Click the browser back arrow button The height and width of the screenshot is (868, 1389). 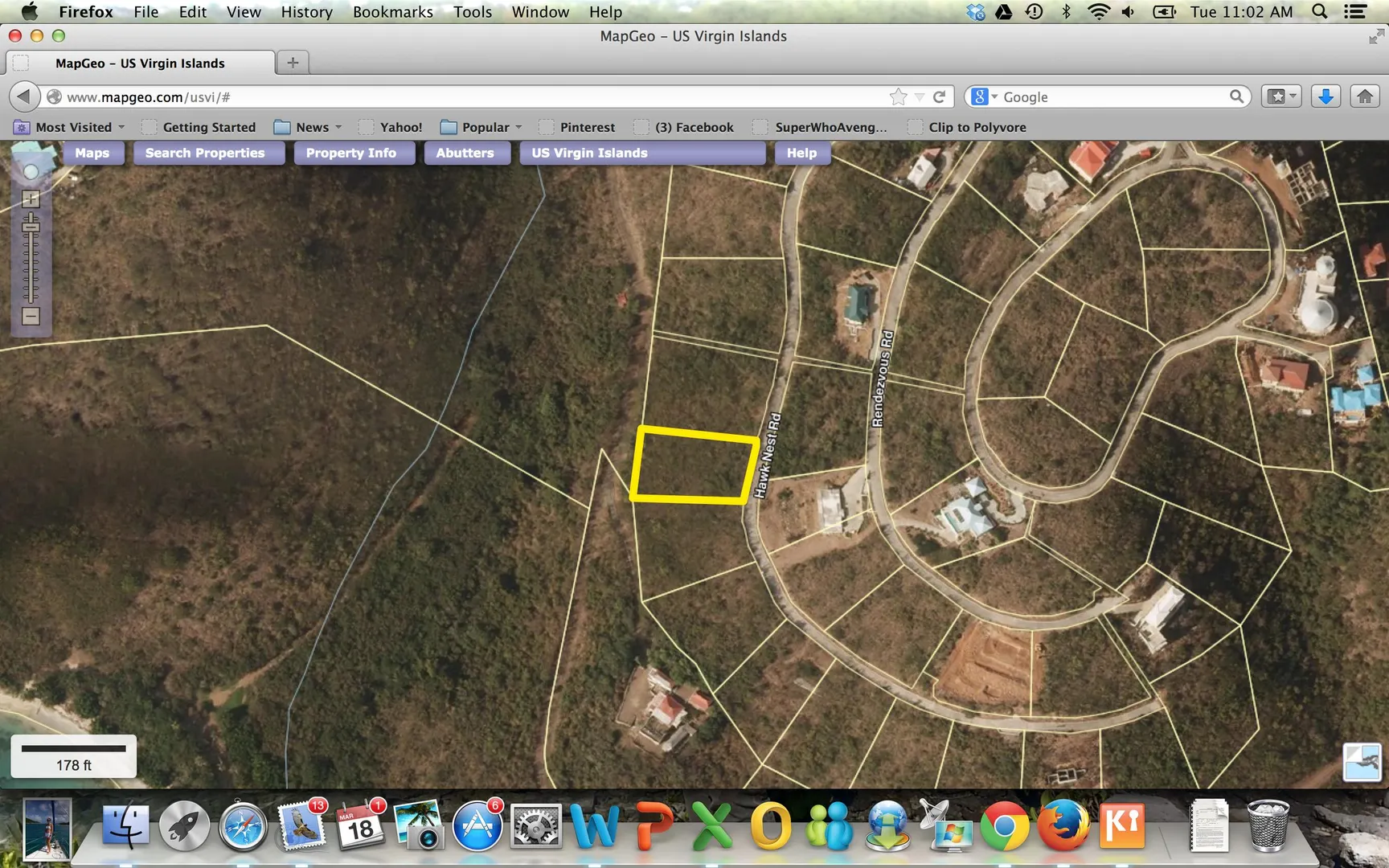[24, 96]
